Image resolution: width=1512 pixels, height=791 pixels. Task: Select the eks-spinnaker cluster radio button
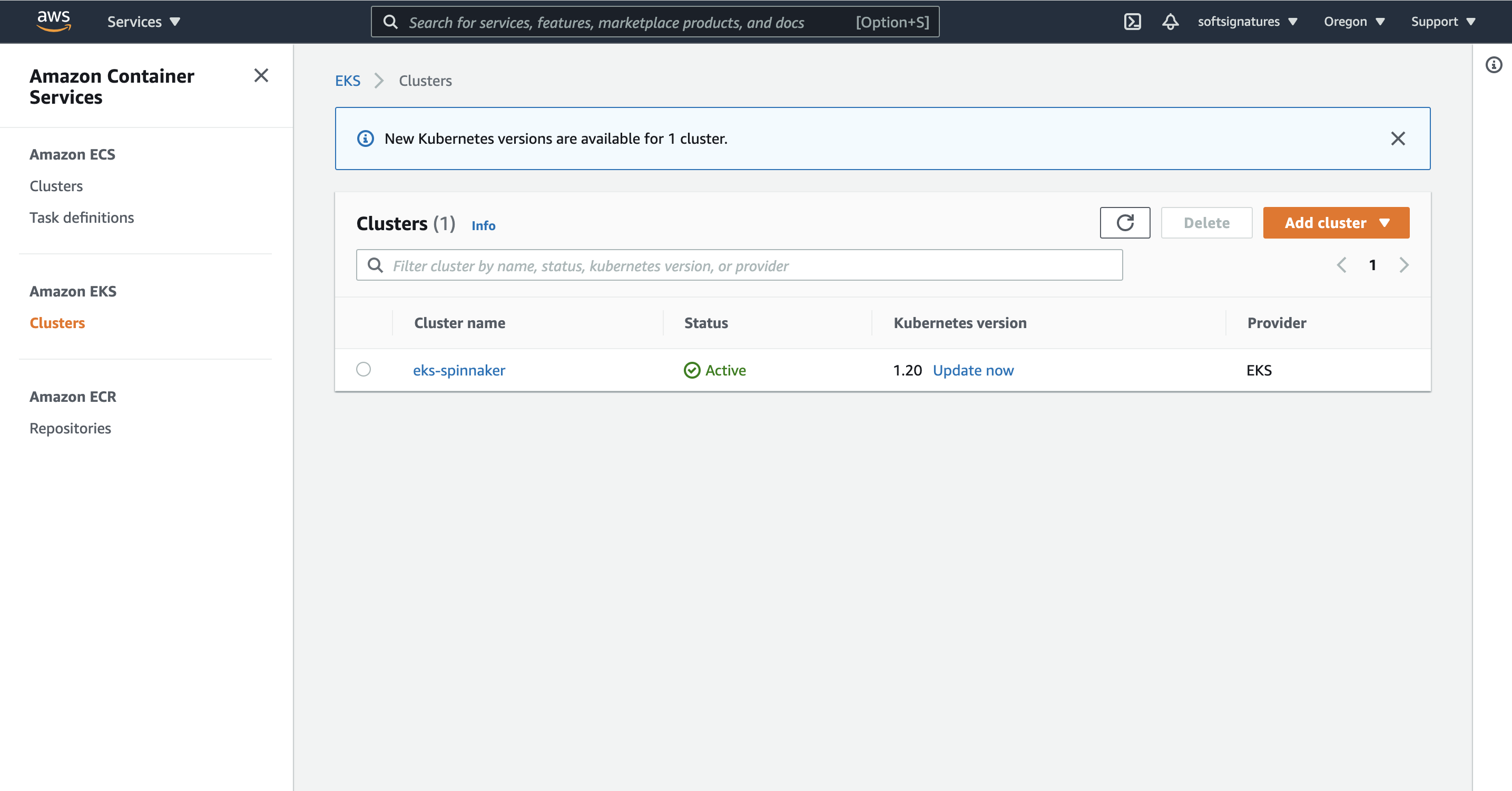tap(364, 370)
